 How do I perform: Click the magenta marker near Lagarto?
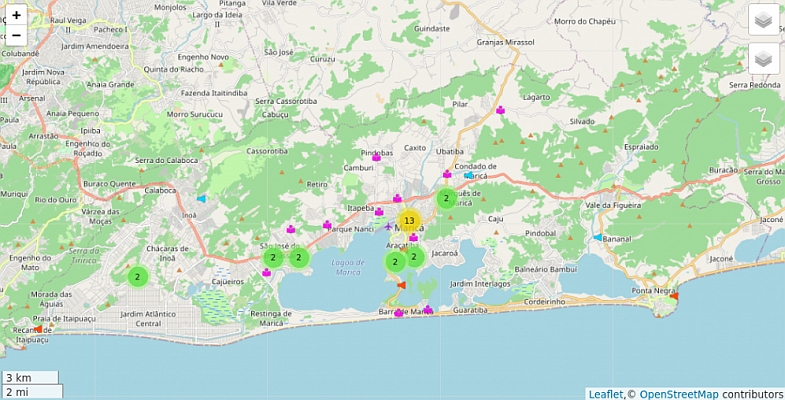click(500, 110)
